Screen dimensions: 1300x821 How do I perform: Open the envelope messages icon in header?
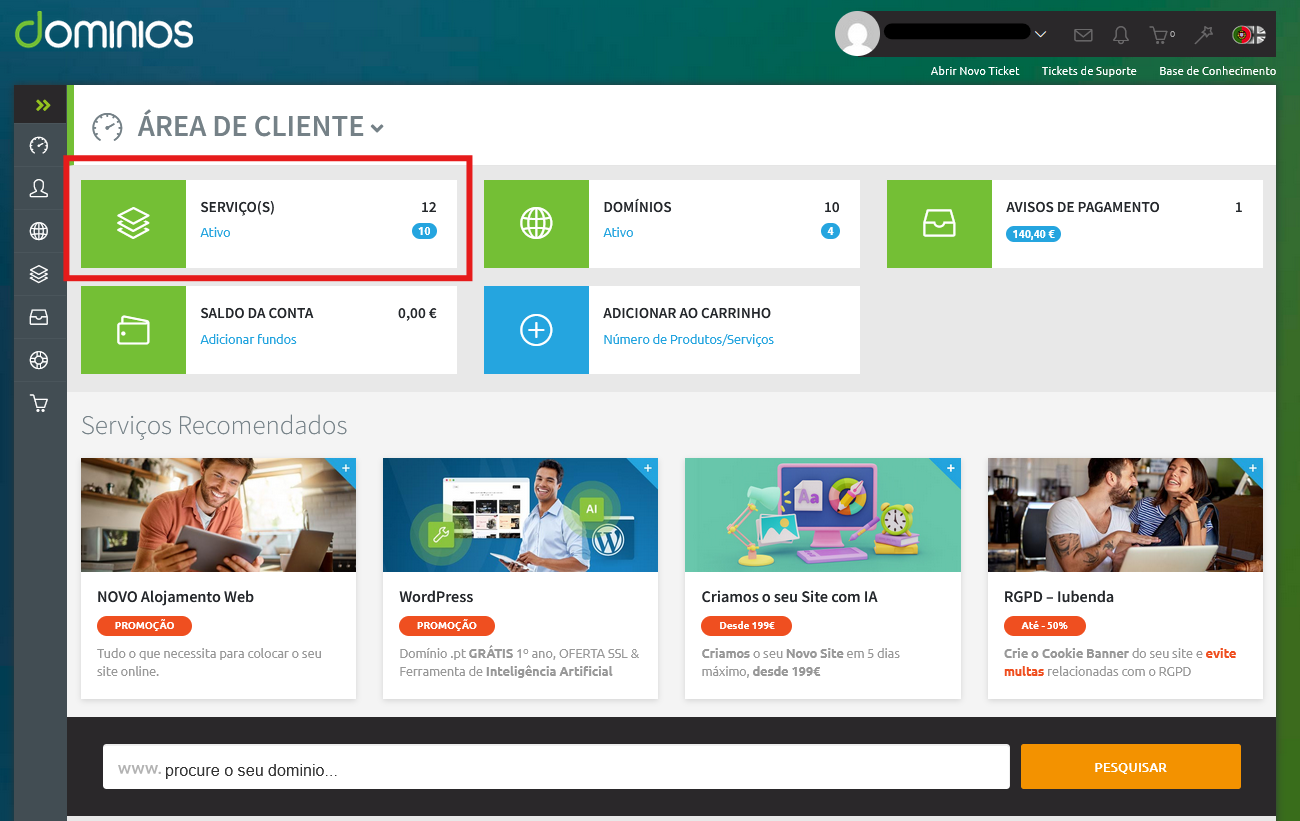click(1083, 35)
